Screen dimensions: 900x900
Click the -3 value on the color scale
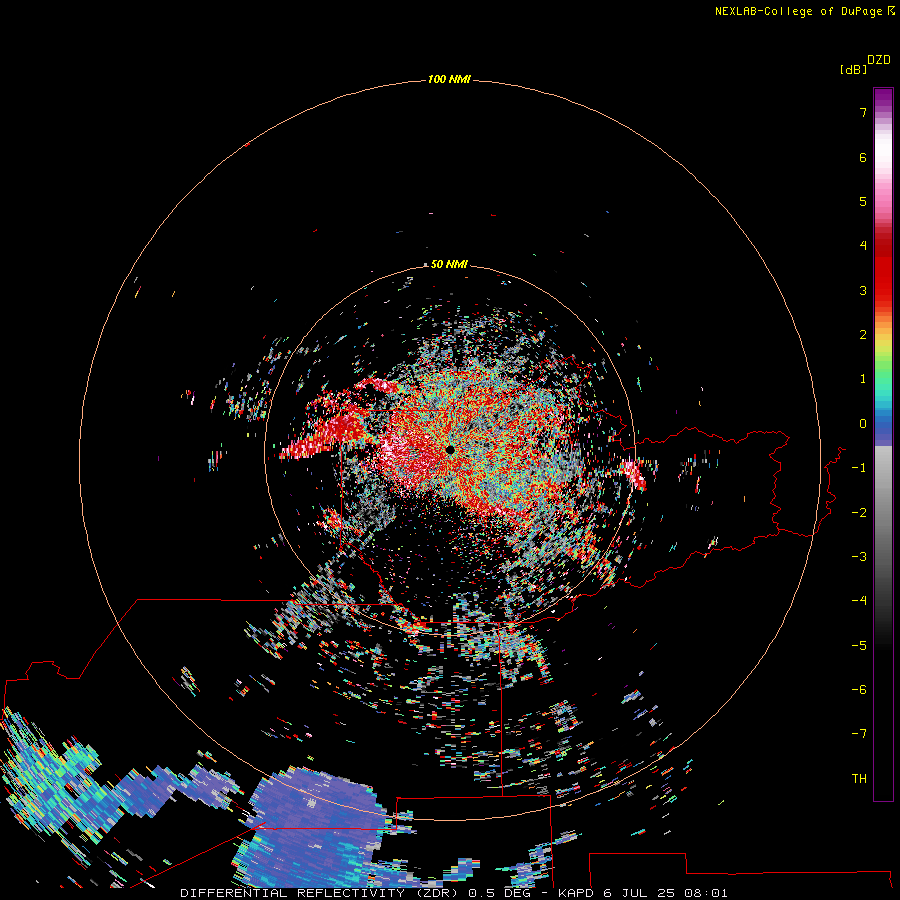click(859, 557)
